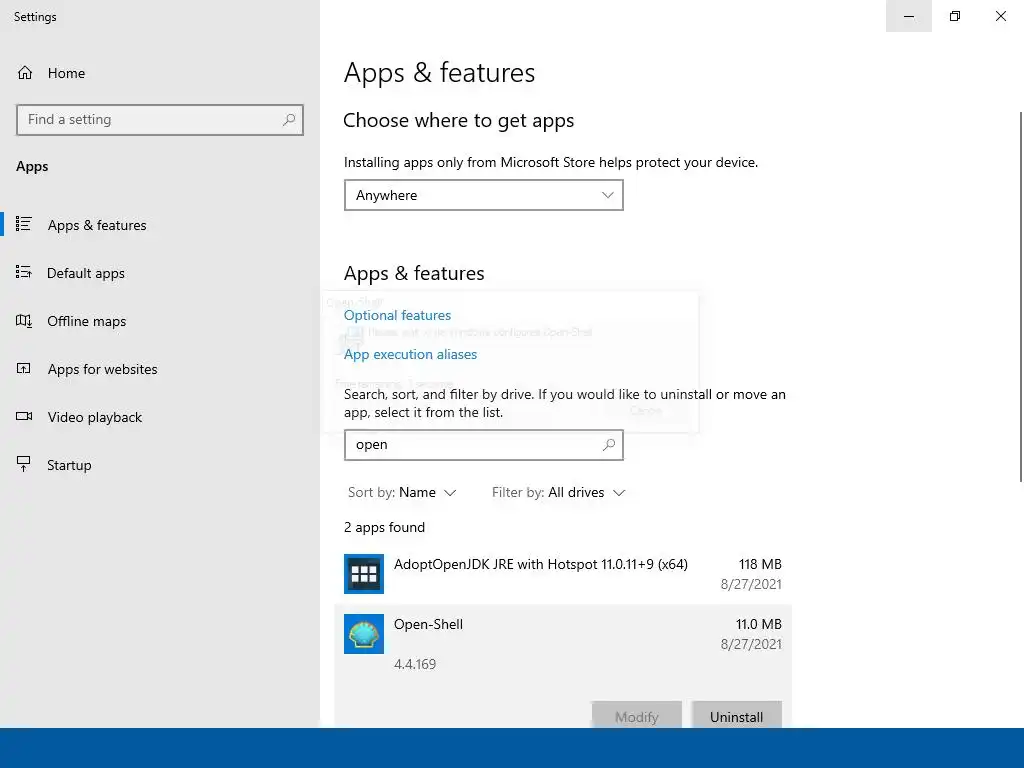
Task: Open the Offline maps section
Action: pyautogui.click(x=86, y=321)
